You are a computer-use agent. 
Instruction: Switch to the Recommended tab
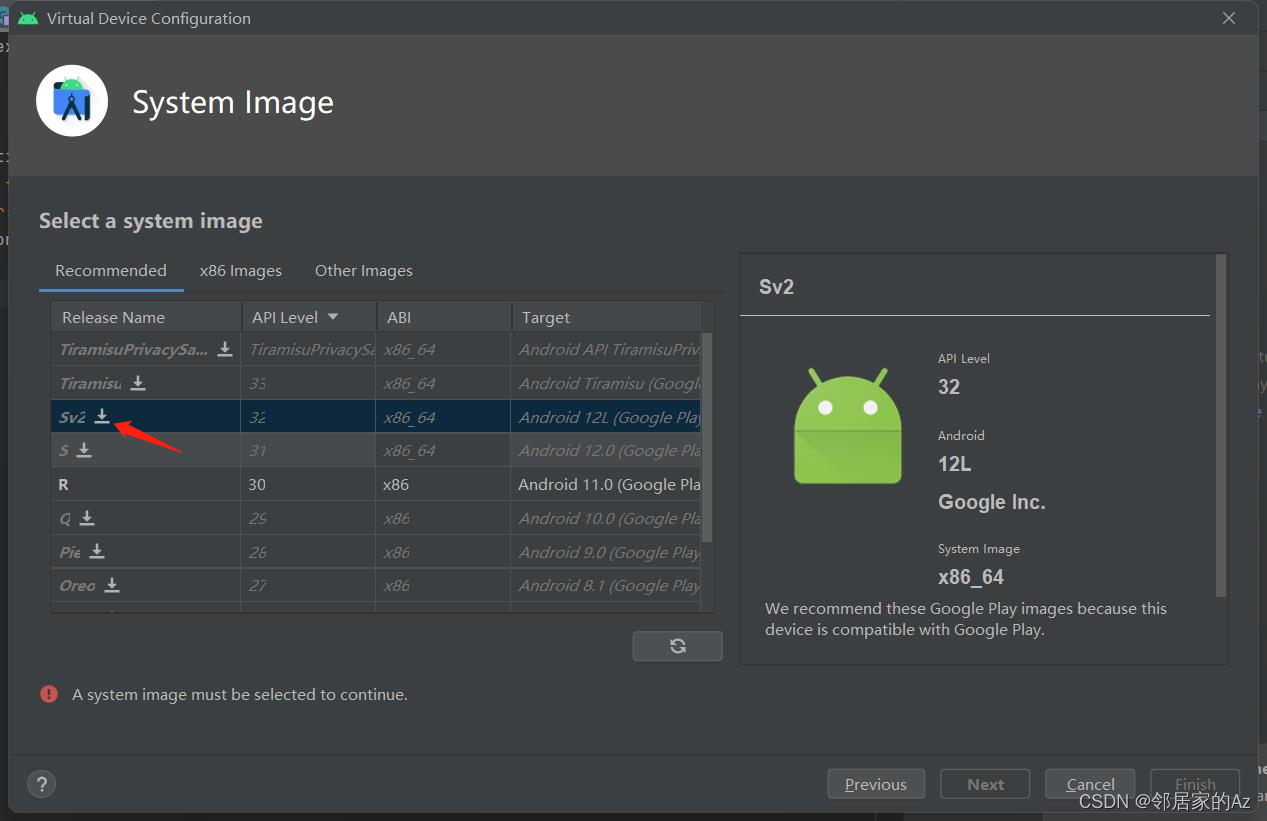pyautogui.click(x=111, y=271)
